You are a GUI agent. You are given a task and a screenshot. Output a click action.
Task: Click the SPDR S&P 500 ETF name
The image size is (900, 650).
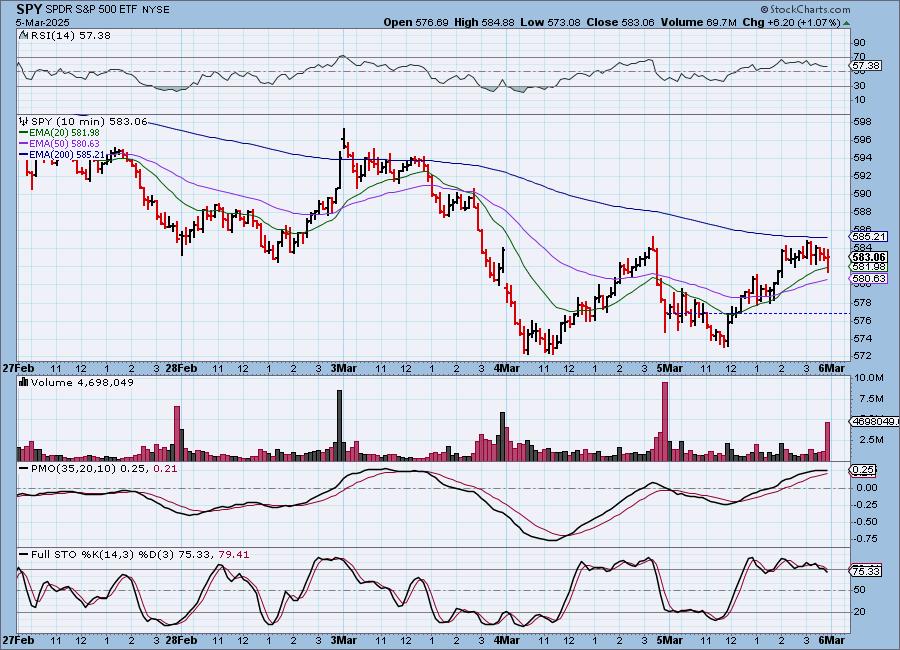92,10
